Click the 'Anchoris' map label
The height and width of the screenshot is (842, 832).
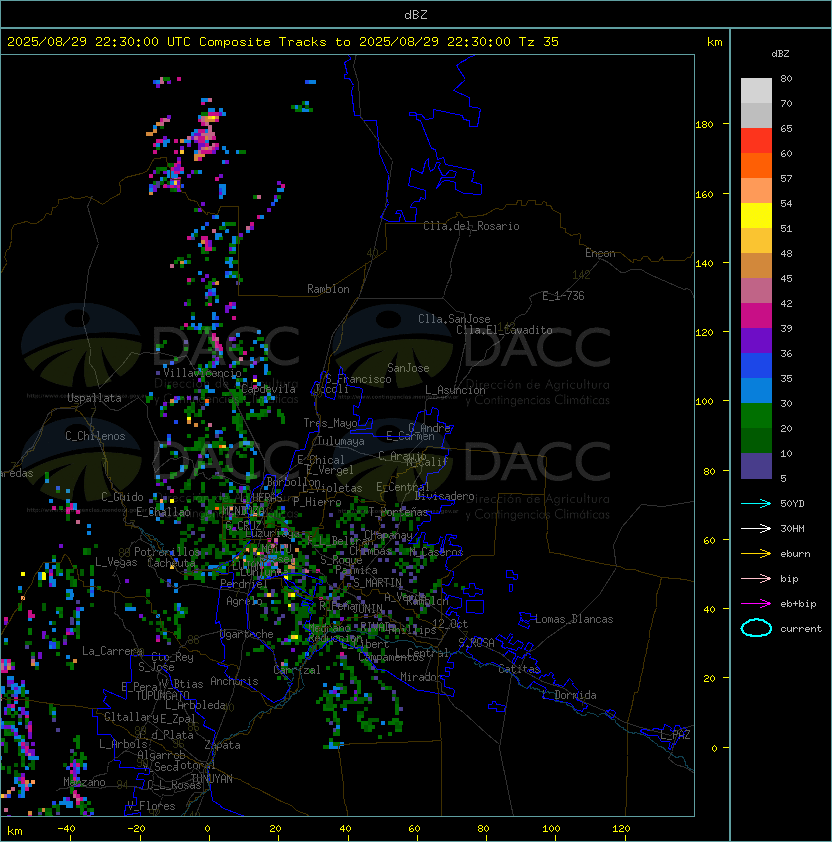pyautogui.click(x=234, y=681)
